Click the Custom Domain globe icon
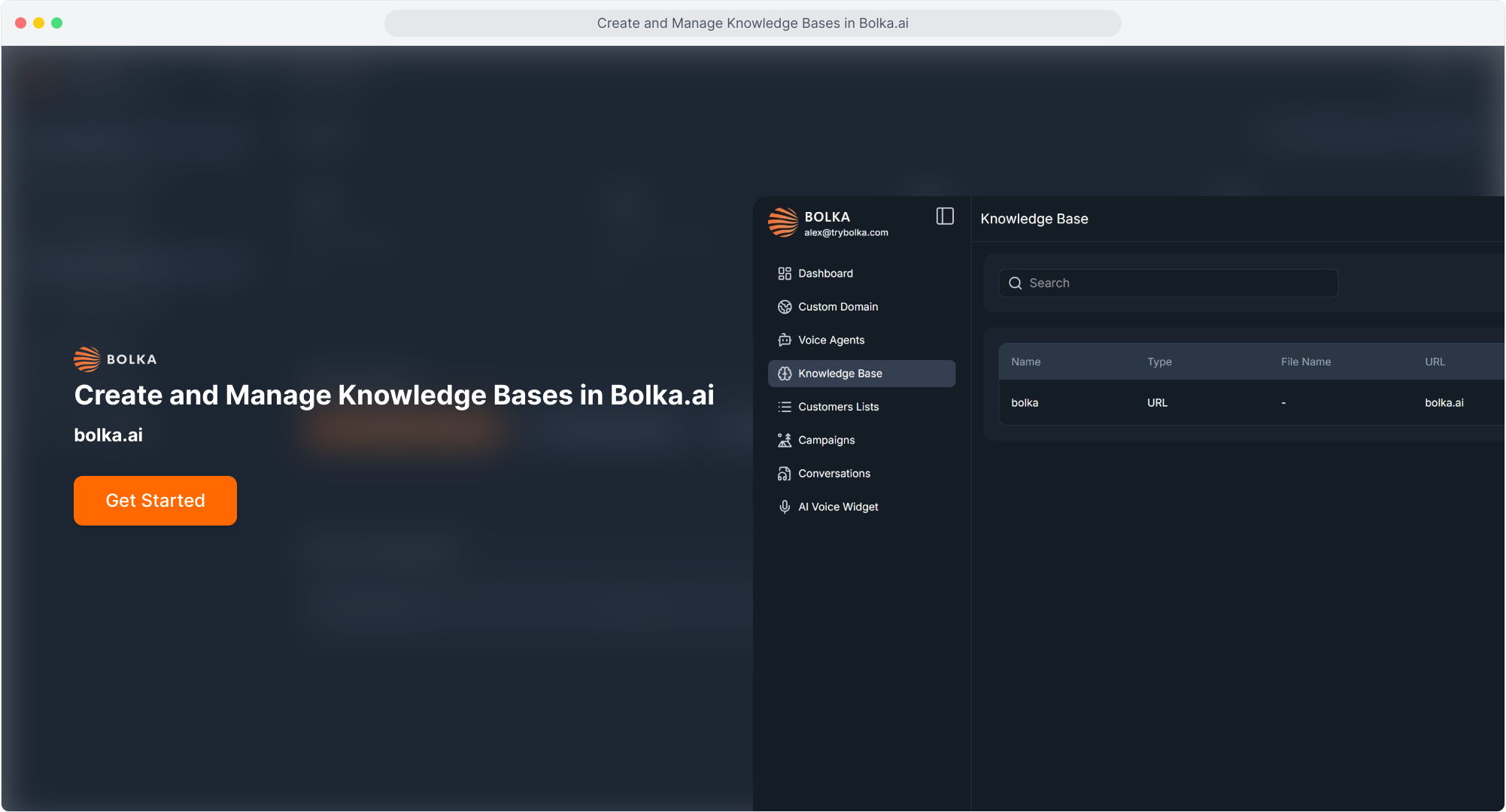 [x=785, y=307]
